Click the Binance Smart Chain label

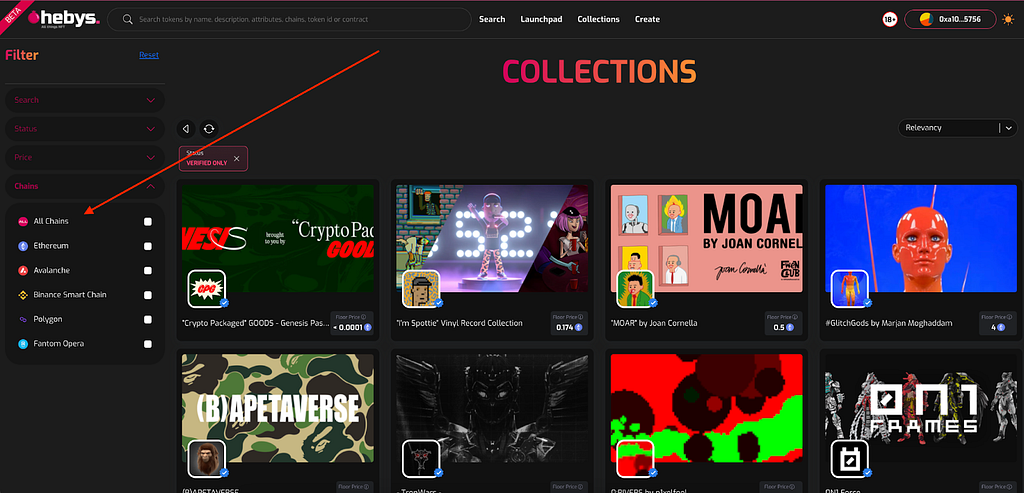tap(70, 295)
